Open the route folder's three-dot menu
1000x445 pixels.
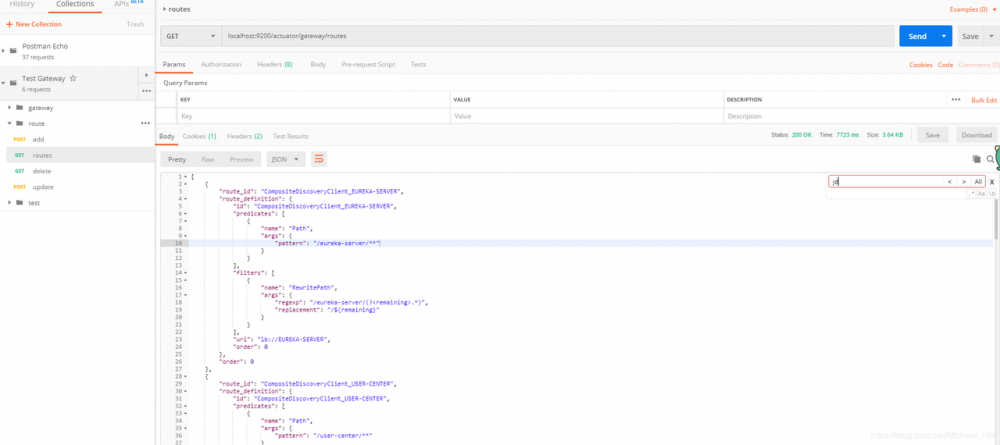coord(146,123)
